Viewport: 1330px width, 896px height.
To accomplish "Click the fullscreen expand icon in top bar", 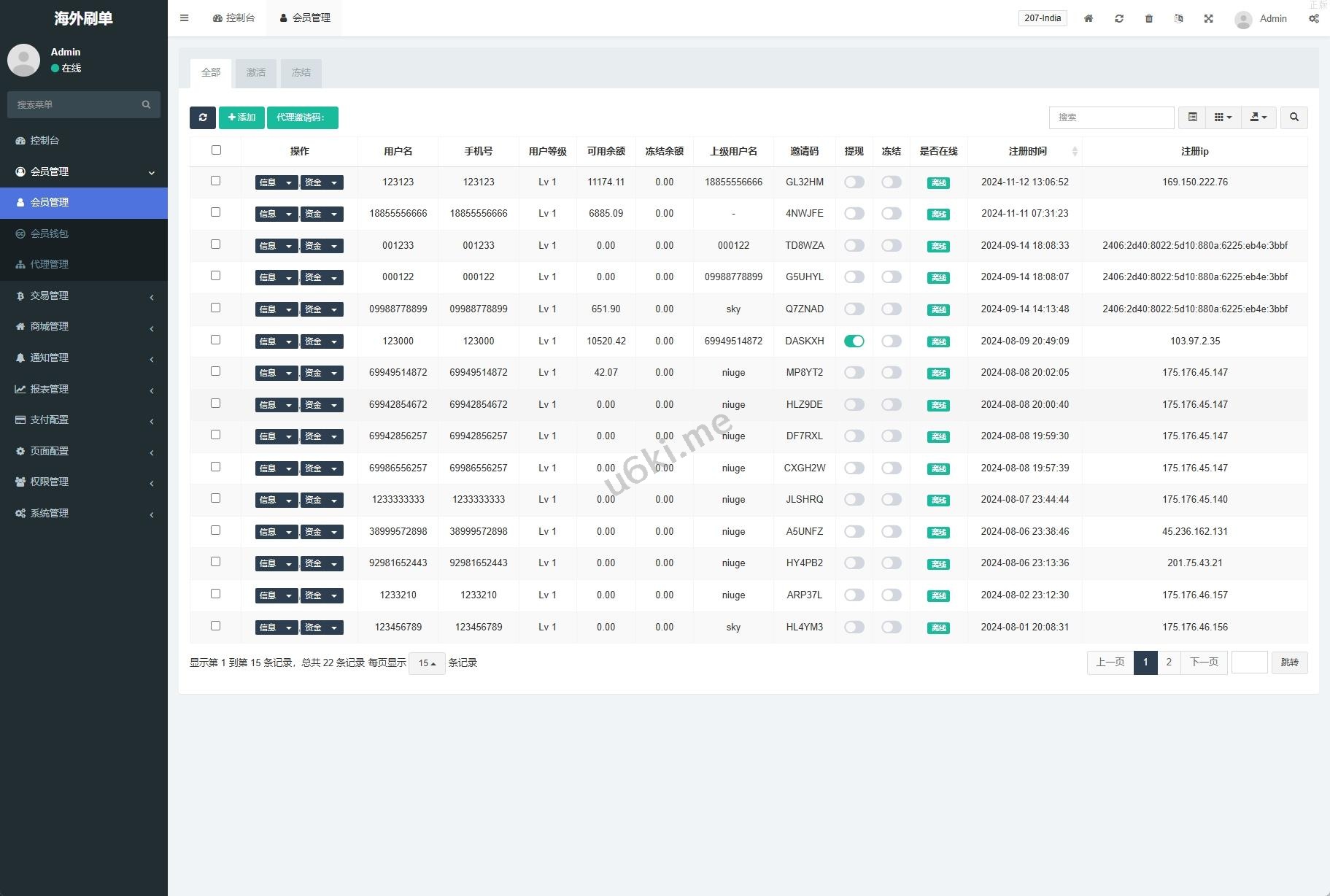I will pyautogui.click(x=1208, y=18).
